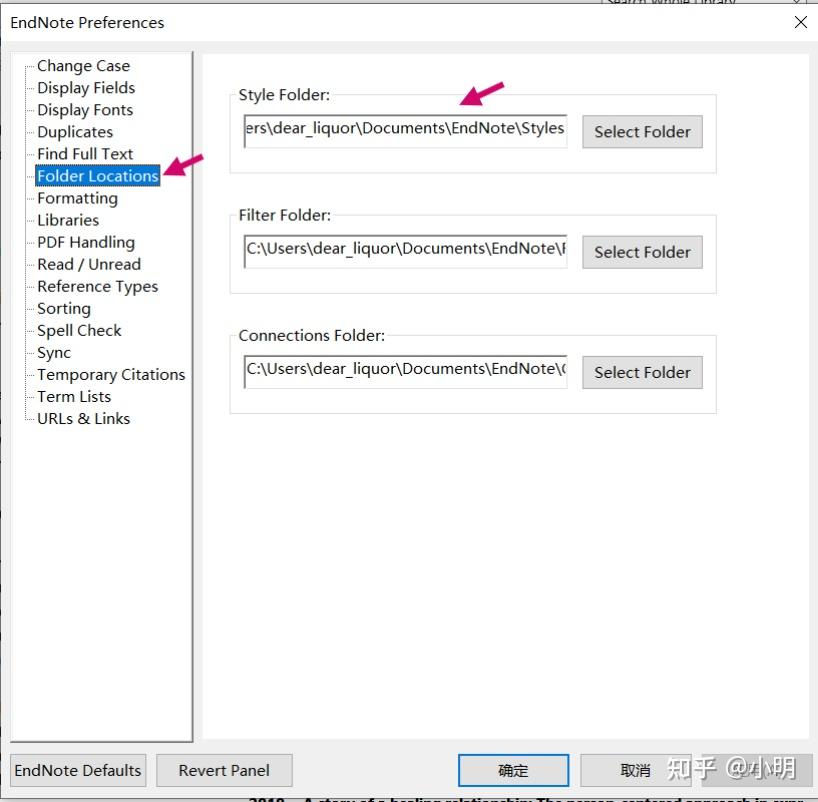Screen dimensions: 818x802
Task: Open PDF Handling settings
Action: click(86, 242)
